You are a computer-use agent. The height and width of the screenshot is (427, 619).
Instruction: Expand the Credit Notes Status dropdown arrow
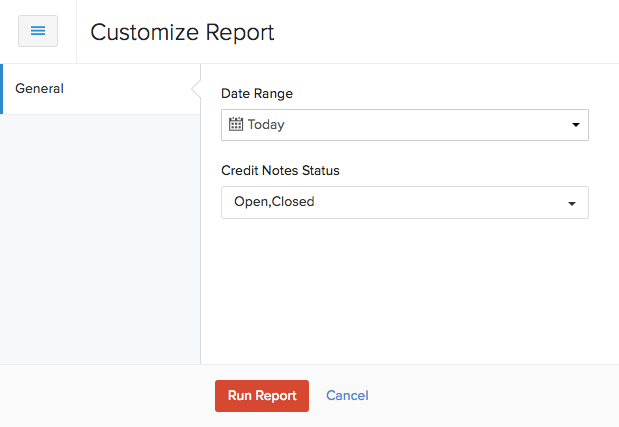click(572, 203)
